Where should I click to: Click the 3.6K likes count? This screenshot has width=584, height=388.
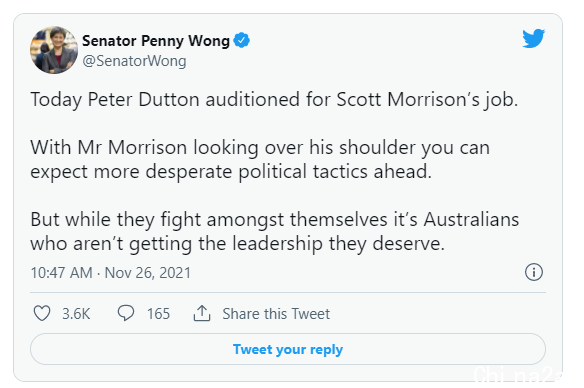point(76,314)
